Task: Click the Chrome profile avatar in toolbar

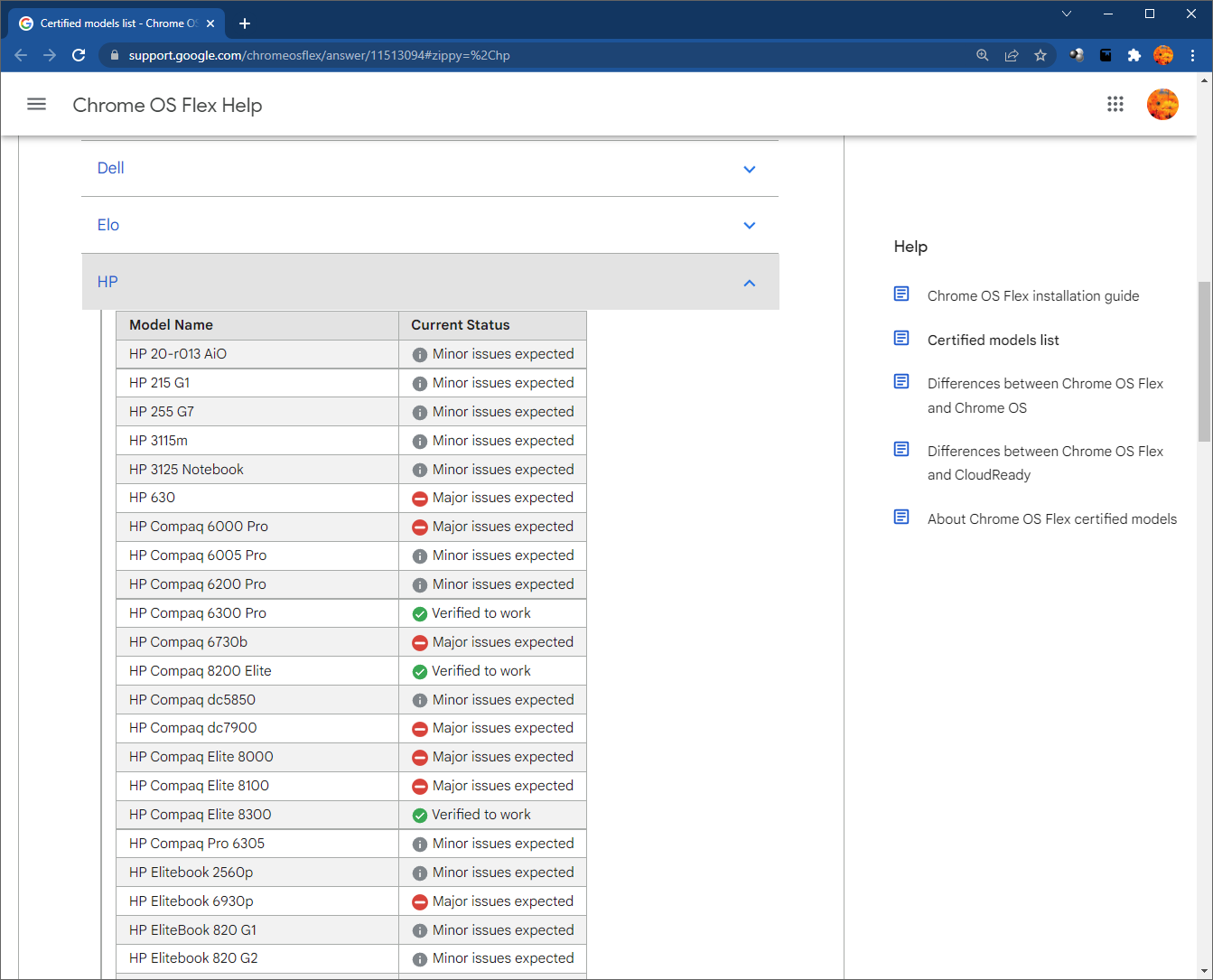Action: (1163, 55)
